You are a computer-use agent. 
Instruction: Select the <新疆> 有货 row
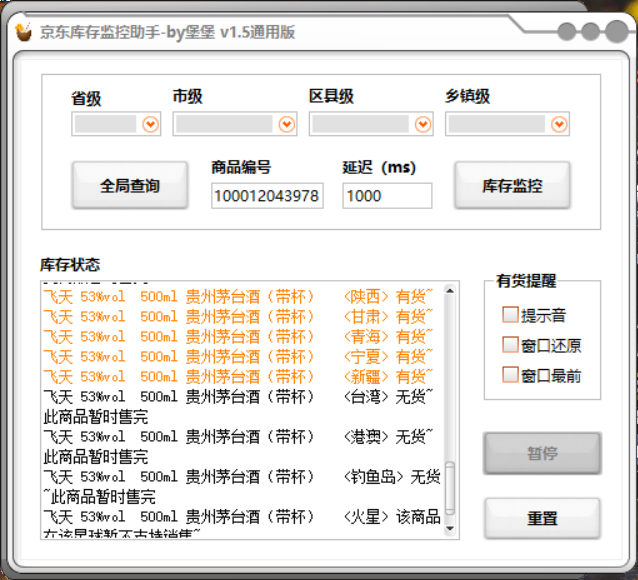(x=238, y=376)
